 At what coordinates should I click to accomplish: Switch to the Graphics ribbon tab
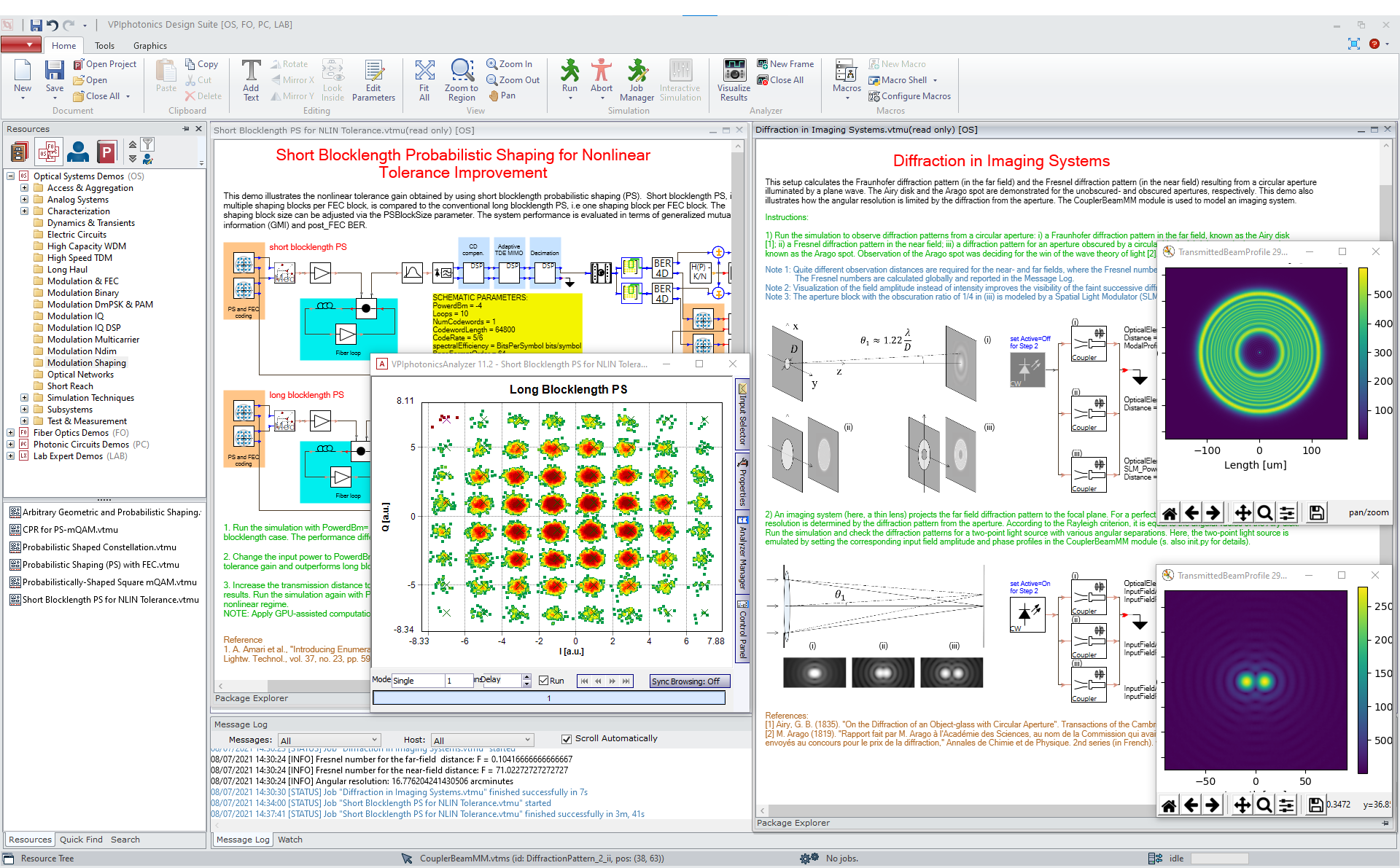point(150,45)
